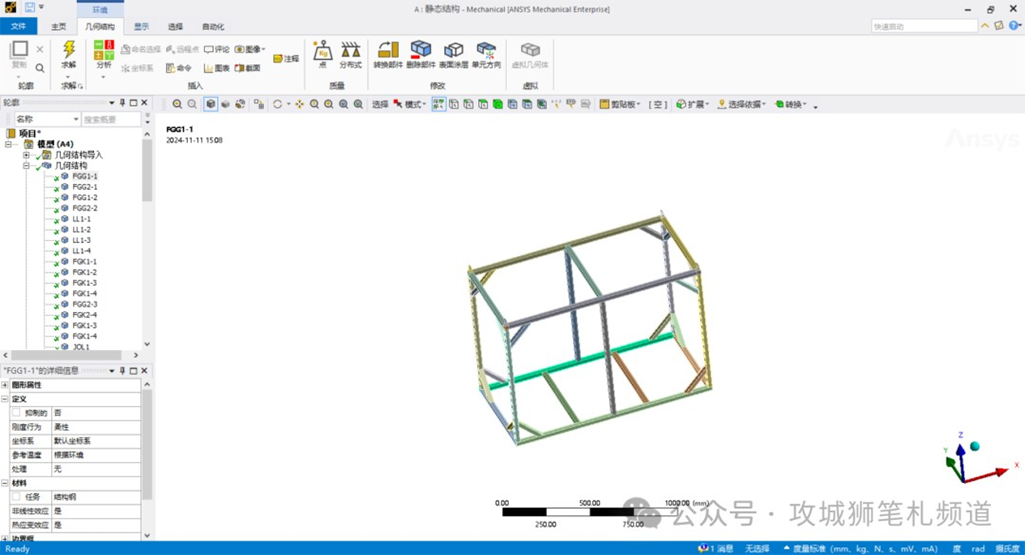
Task: Click the 注释 annotation icon
Action: (286, 59)
